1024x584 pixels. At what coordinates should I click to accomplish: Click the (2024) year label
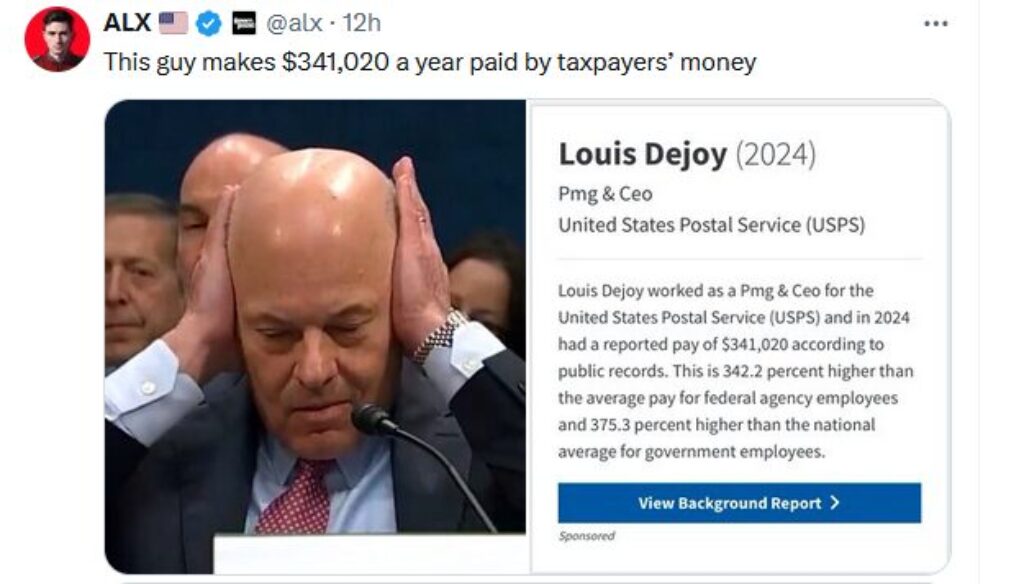coord(776,155)
